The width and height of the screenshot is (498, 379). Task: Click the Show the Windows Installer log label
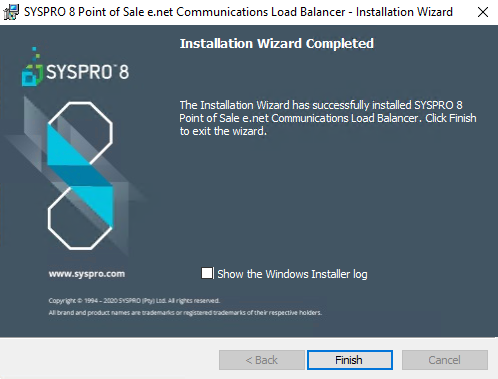point(292,274)
